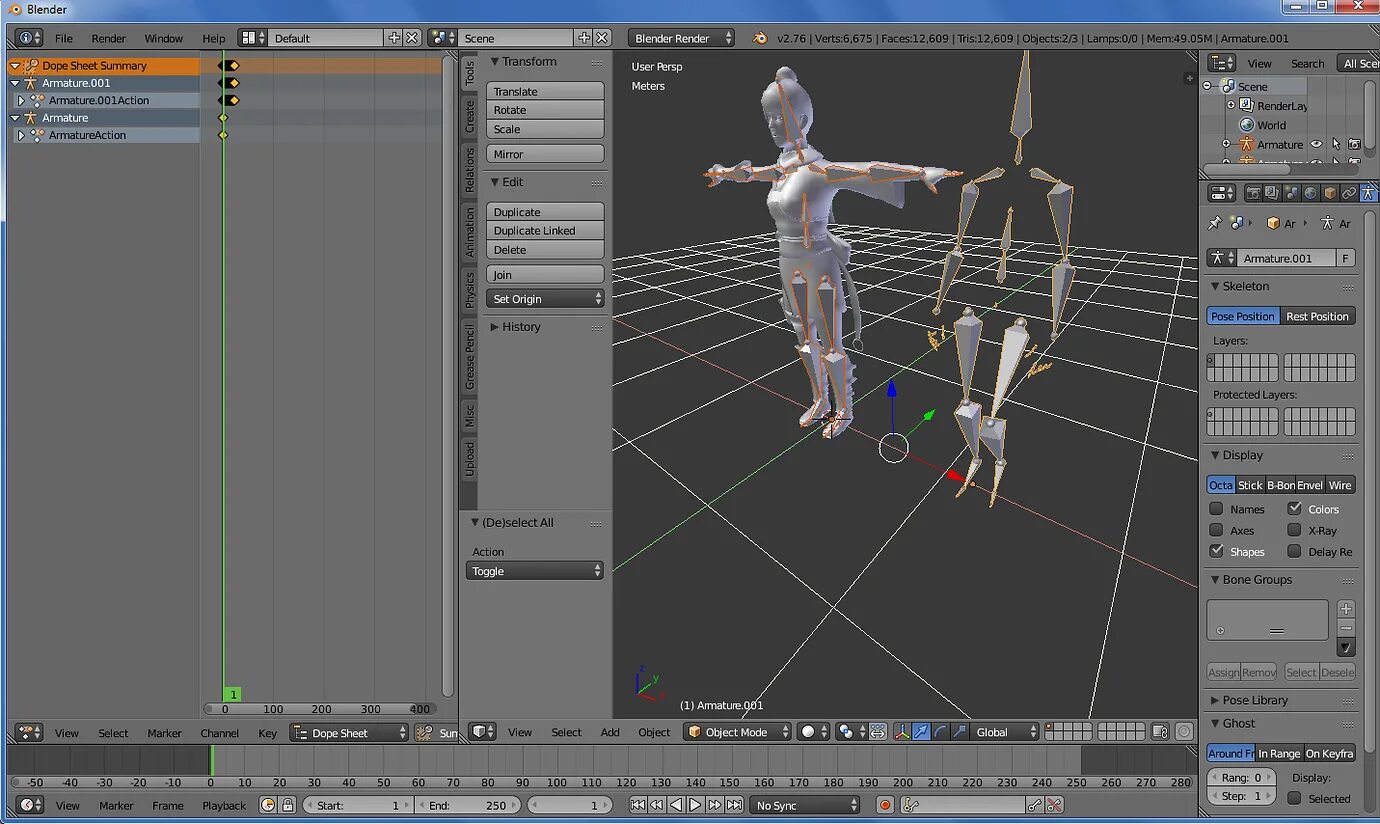Open the Render Layers properties tab
The image size is (1380, 824).
click(x=1272, y=193)
